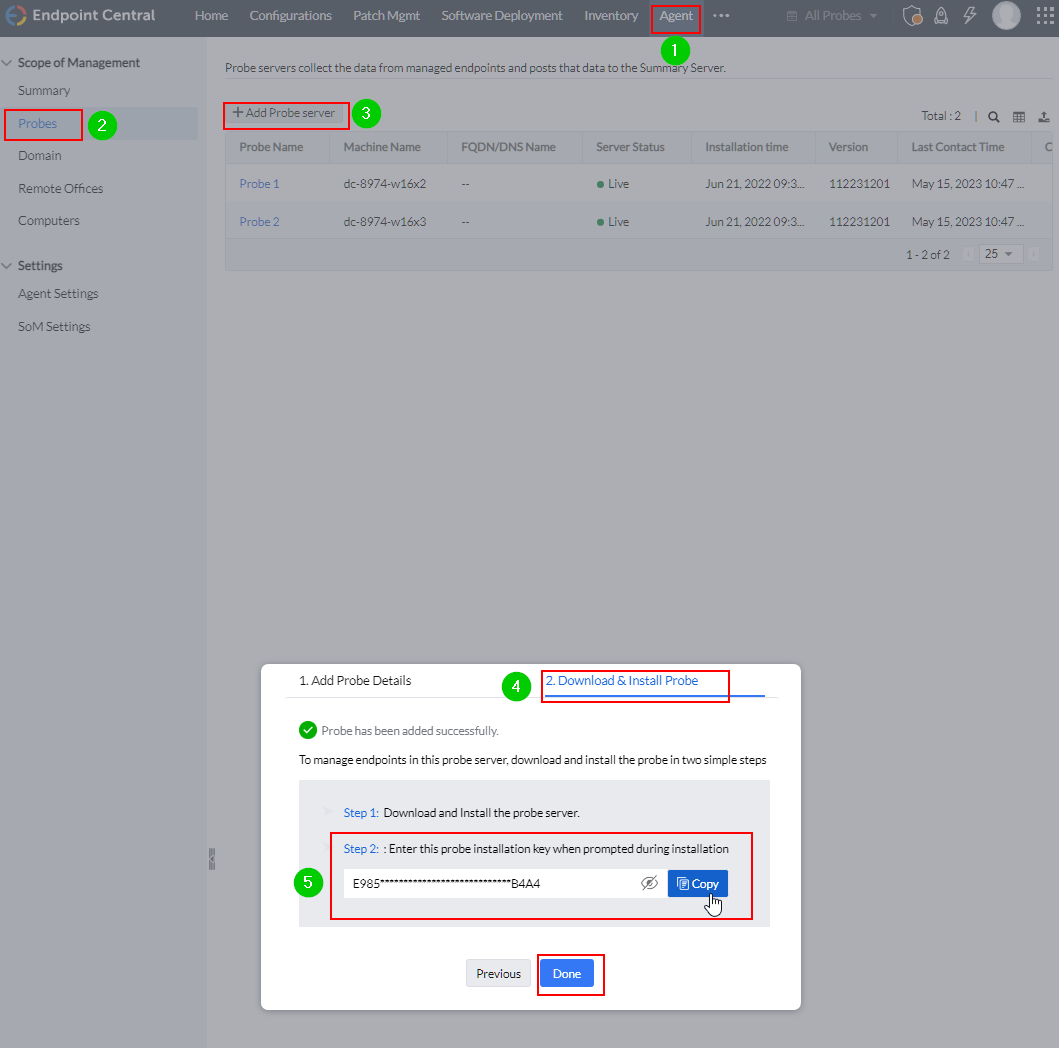The width and height of the screenshot is (1059, 1048).
Task: Sort by Last Contact Time column header
Action: pos(958,147)
